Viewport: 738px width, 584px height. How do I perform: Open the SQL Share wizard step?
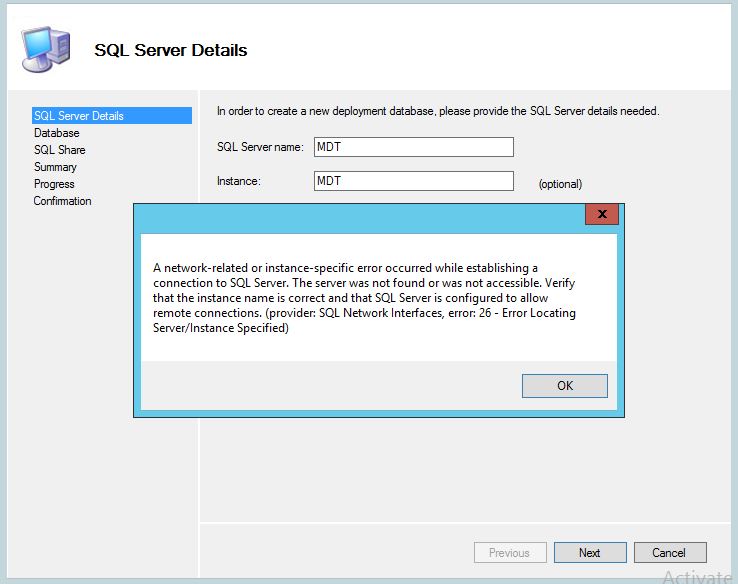pos(59,150)
